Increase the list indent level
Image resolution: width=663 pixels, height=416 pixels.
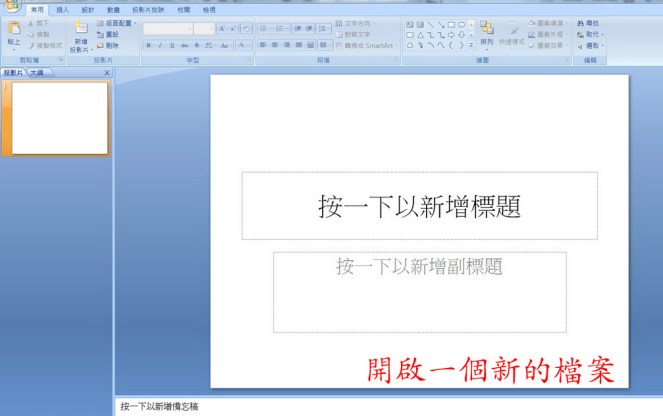(x=309, y=28)
